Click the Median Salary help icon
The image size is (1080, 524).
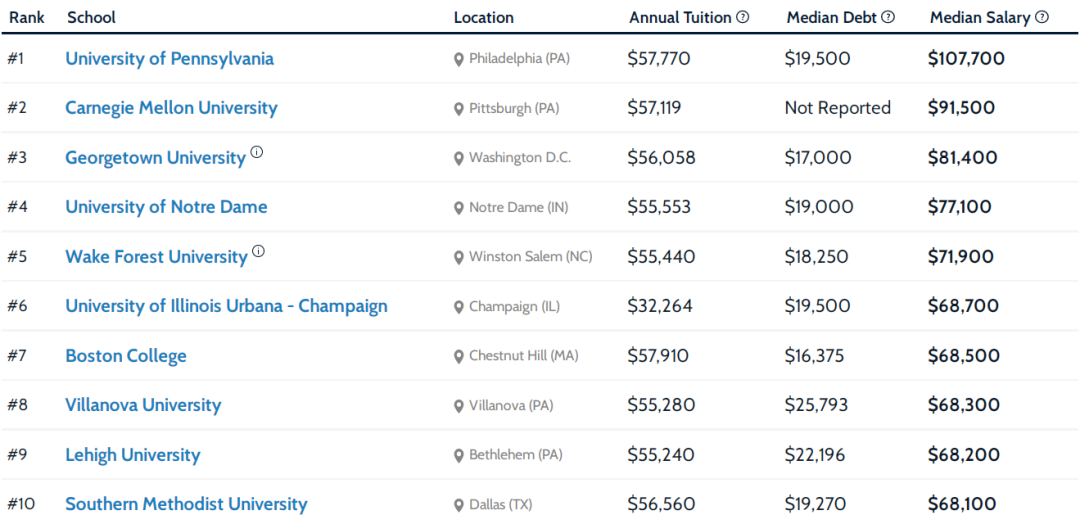[x=1042, y=17]
